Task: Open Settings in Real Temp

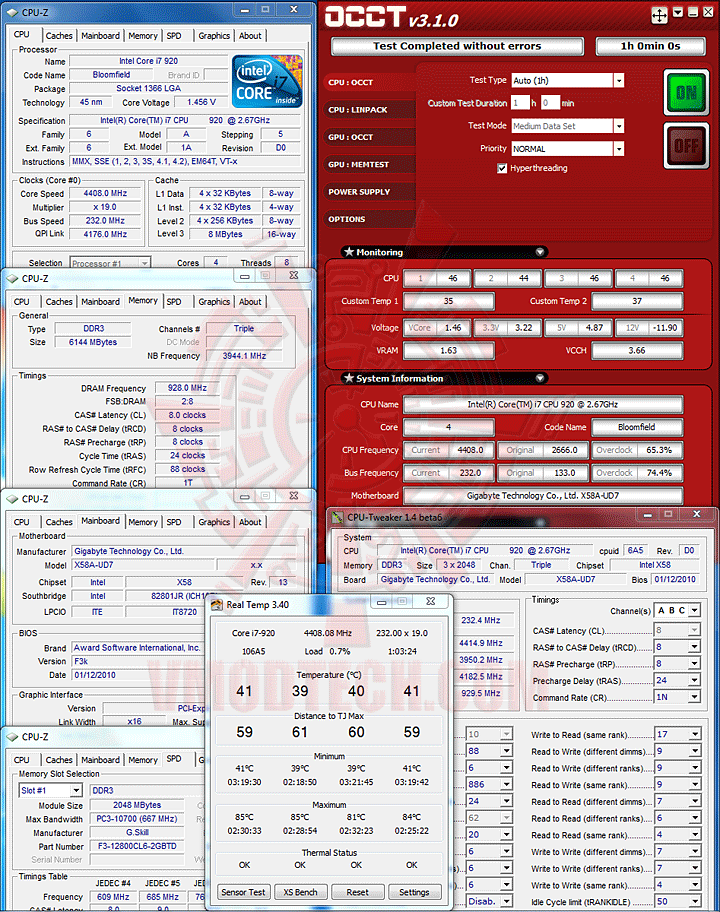Action: point(414,892)
